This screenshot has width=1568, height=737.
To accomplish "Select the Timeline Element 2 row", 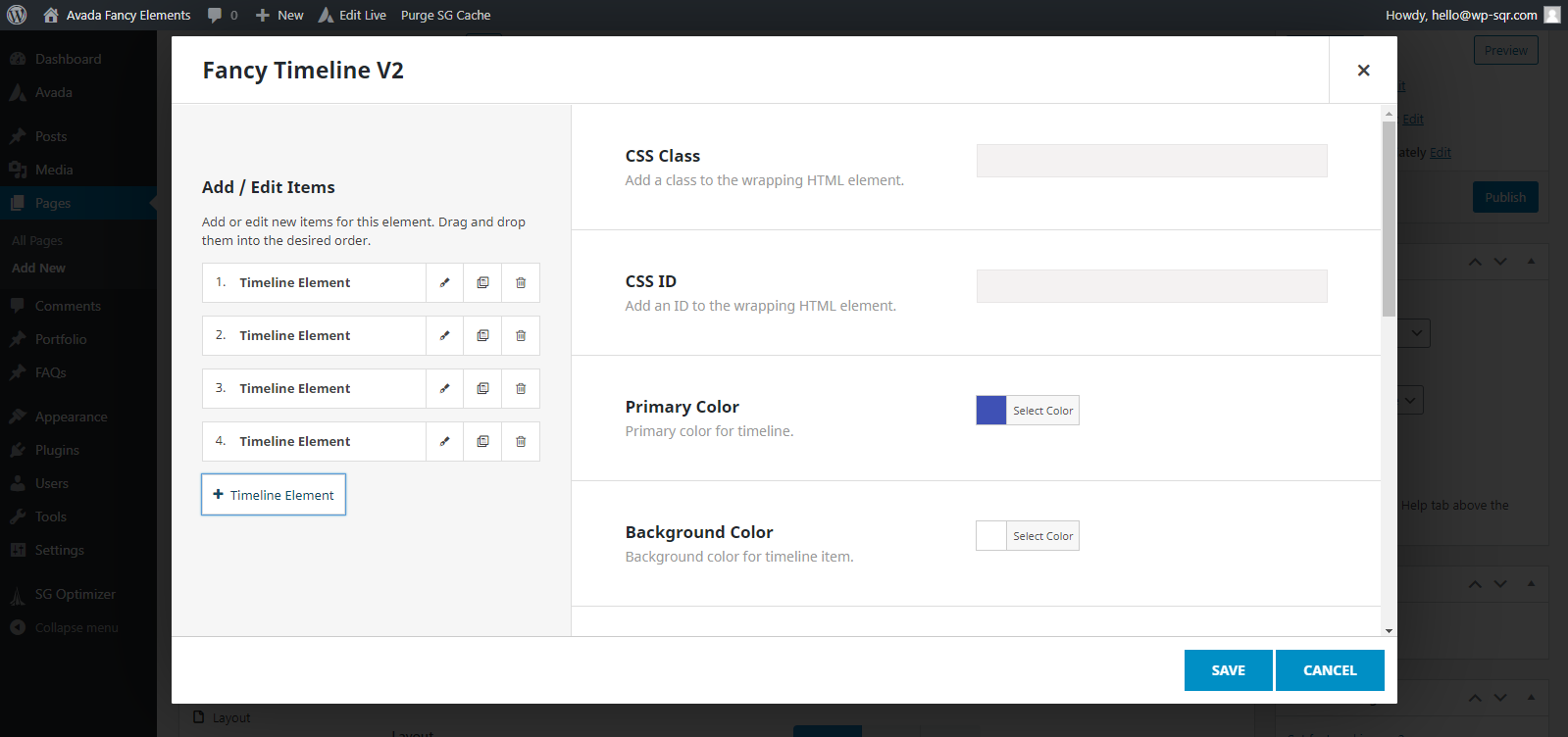I will [x=314, y=335].
